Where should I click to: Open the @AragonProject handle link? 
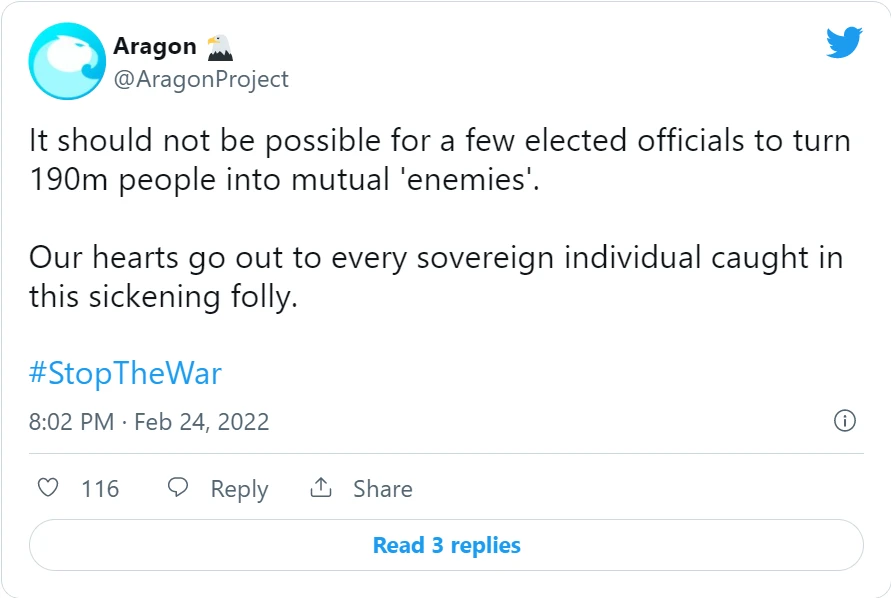[x=201, y=79]
